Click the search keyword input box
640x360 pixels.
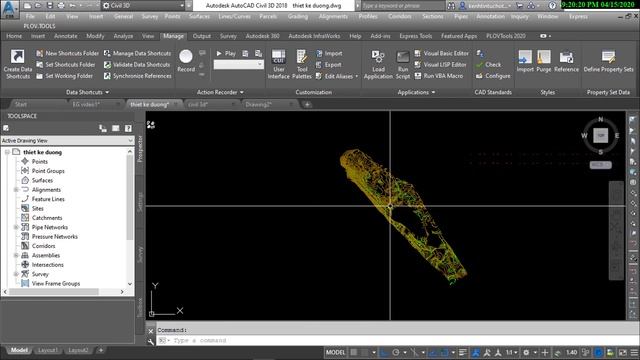click(403, 6)
